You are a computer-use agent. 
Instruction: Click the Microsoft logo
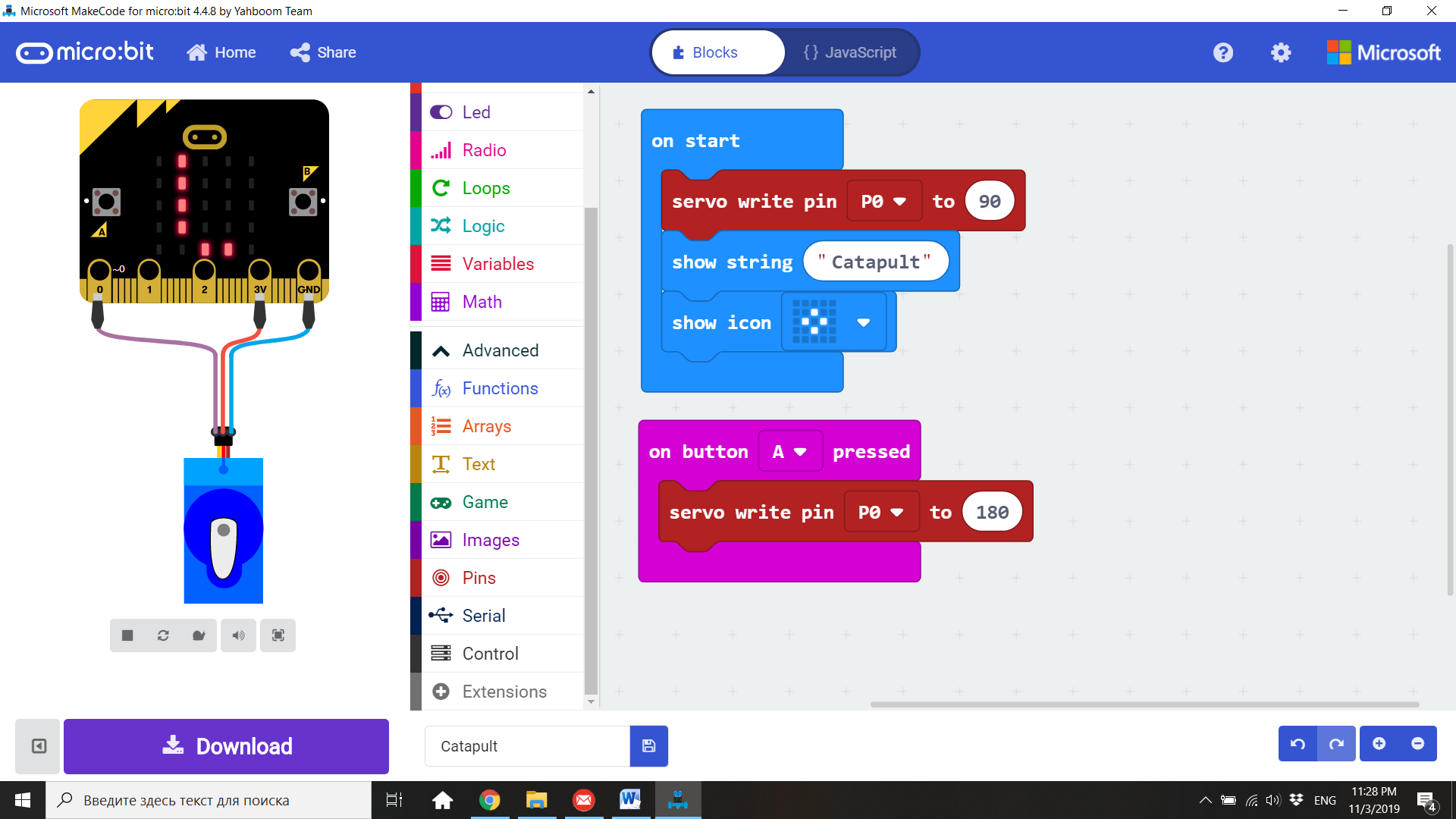pos(1383,52)
